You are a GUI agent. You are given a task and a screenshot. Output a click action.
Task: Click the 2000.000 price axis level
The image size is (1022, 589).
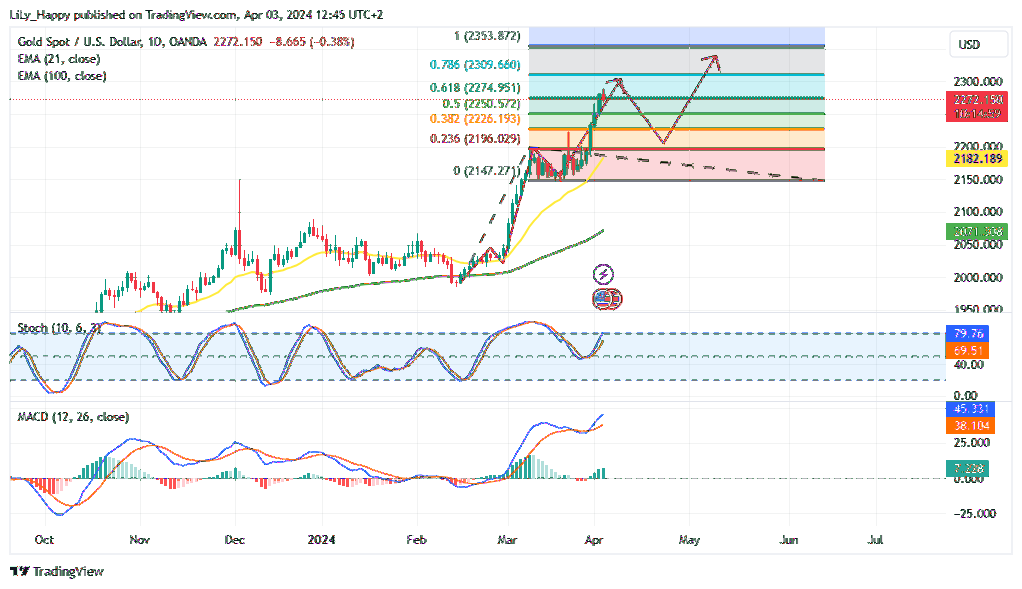click(978, 278)
